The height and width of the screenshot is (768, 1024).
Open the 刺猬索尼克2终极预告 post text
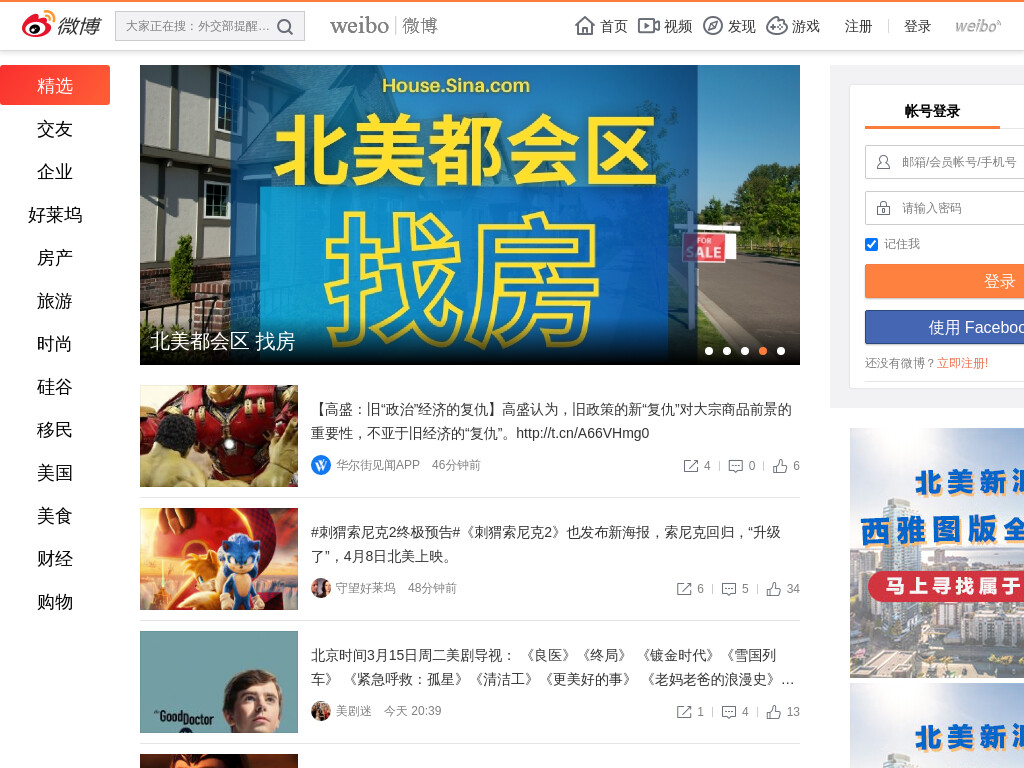pos(546,545)
